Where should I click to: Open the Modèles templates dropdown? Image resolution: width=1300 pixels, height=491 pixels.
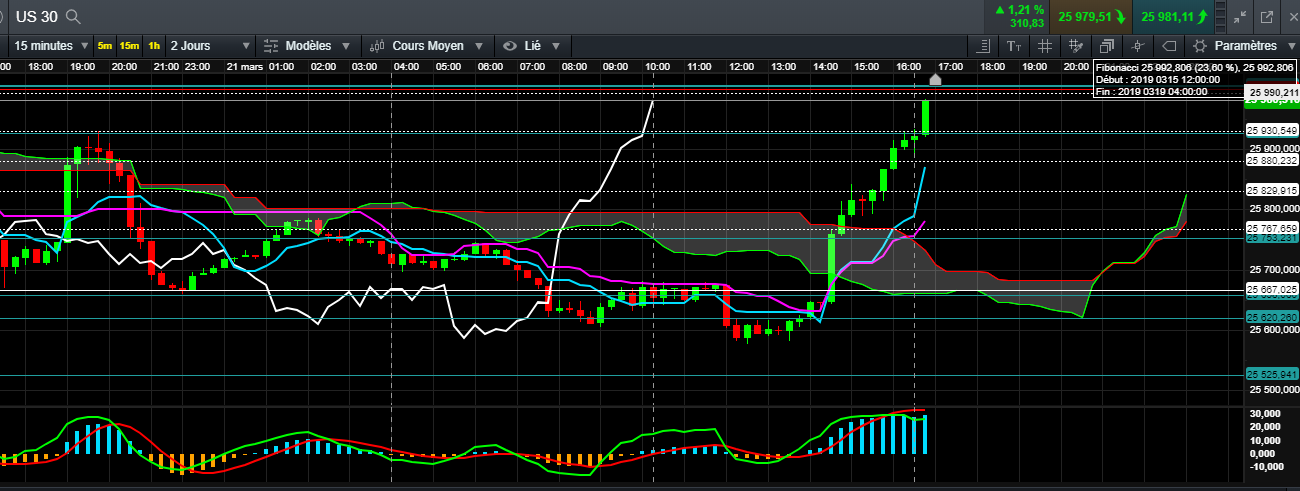[306, 46]
